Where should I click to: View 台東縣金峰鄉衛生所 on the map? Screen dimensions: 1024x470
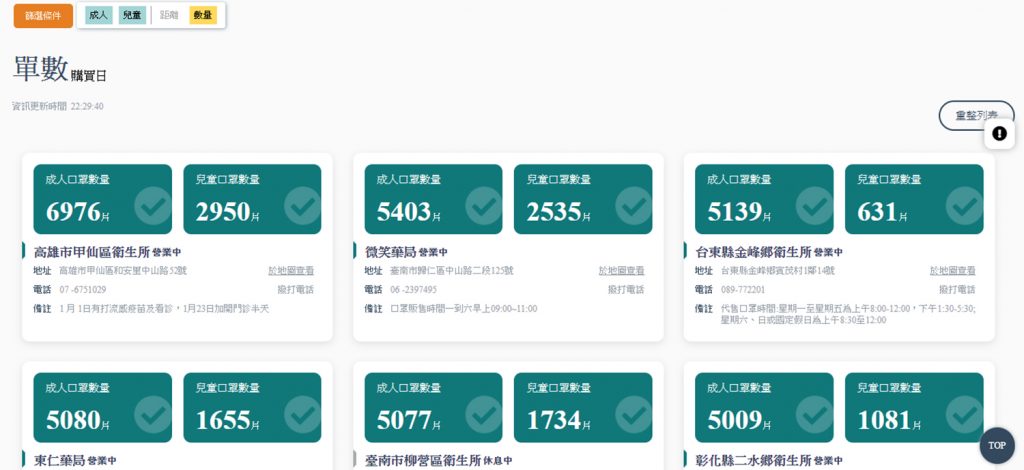tap(953, 271)
